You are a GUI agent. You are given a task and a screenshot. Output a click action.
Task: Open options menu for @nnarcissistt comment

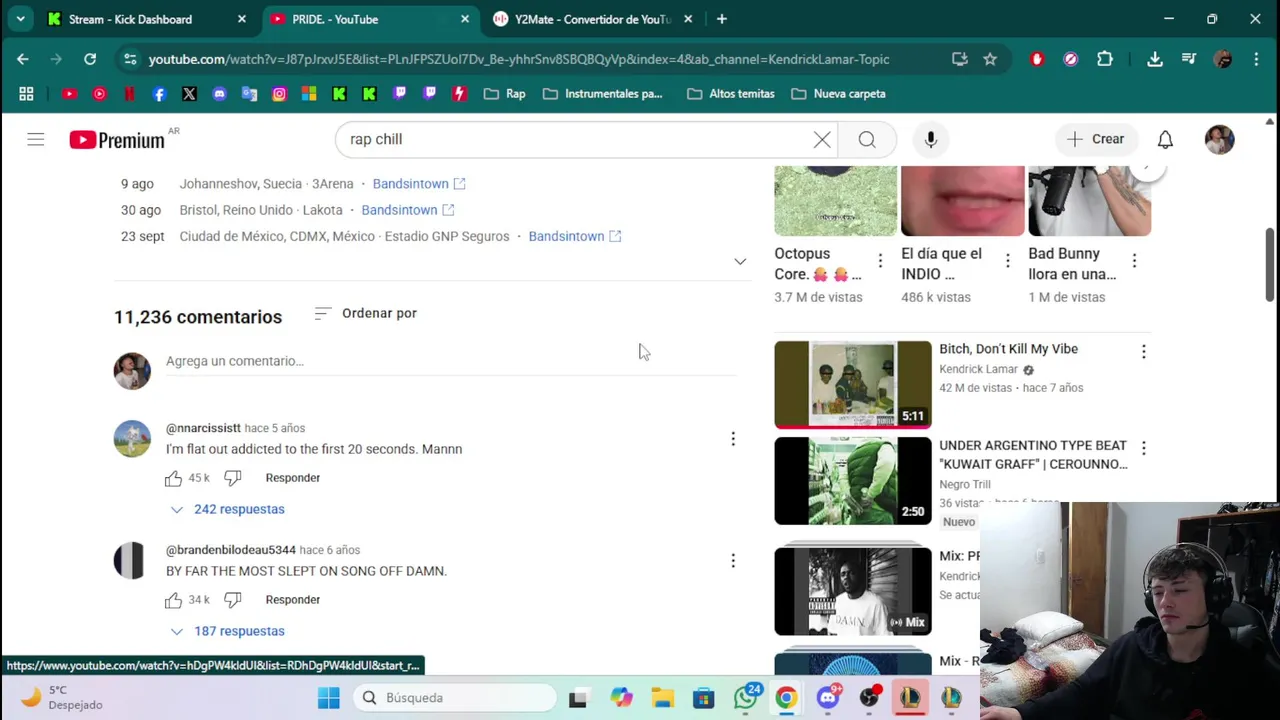click(x=733, y=439)
